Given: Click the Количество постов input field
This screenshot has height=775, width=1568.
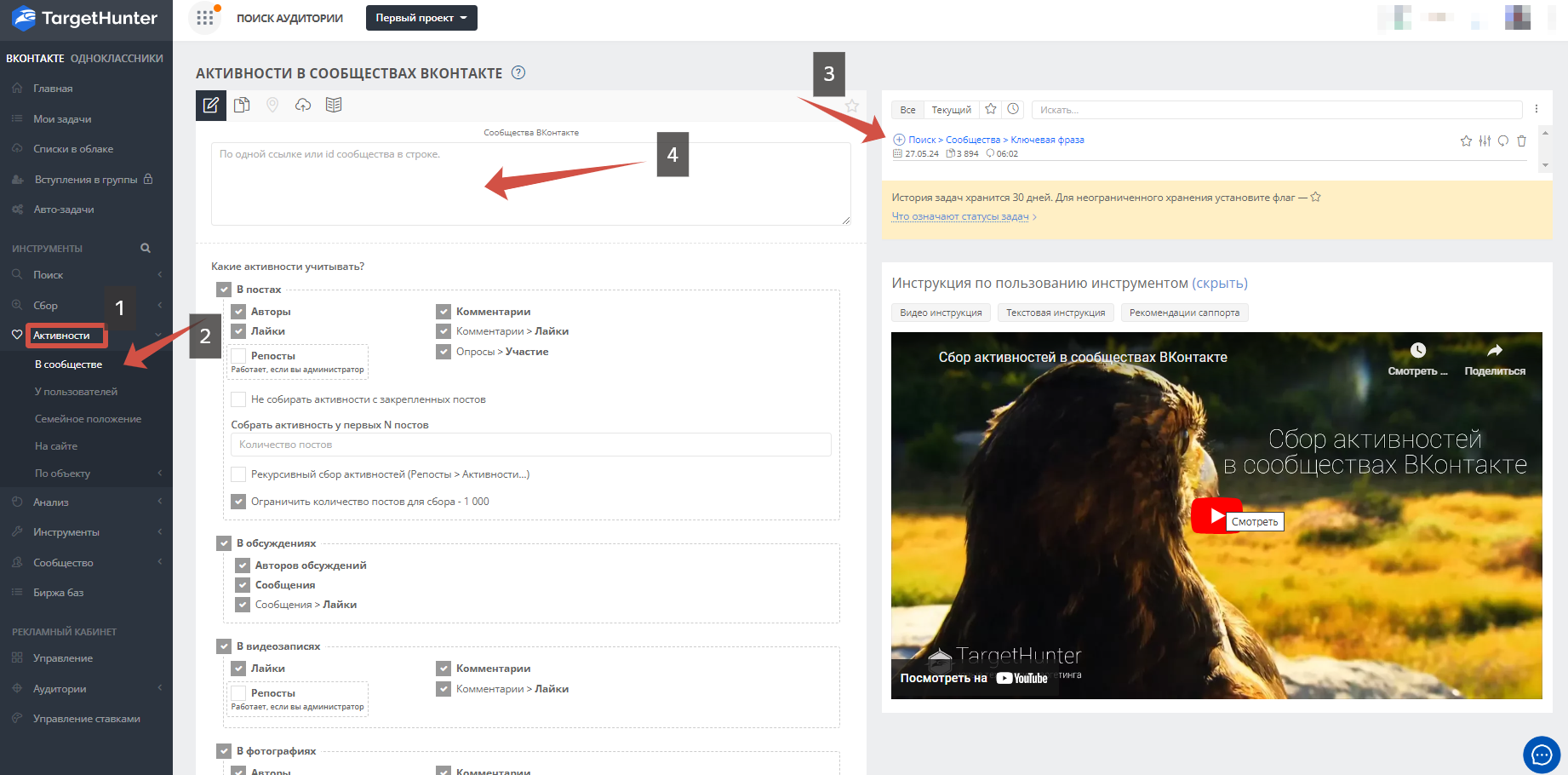Looking at the screenshot, I should 530,445.
